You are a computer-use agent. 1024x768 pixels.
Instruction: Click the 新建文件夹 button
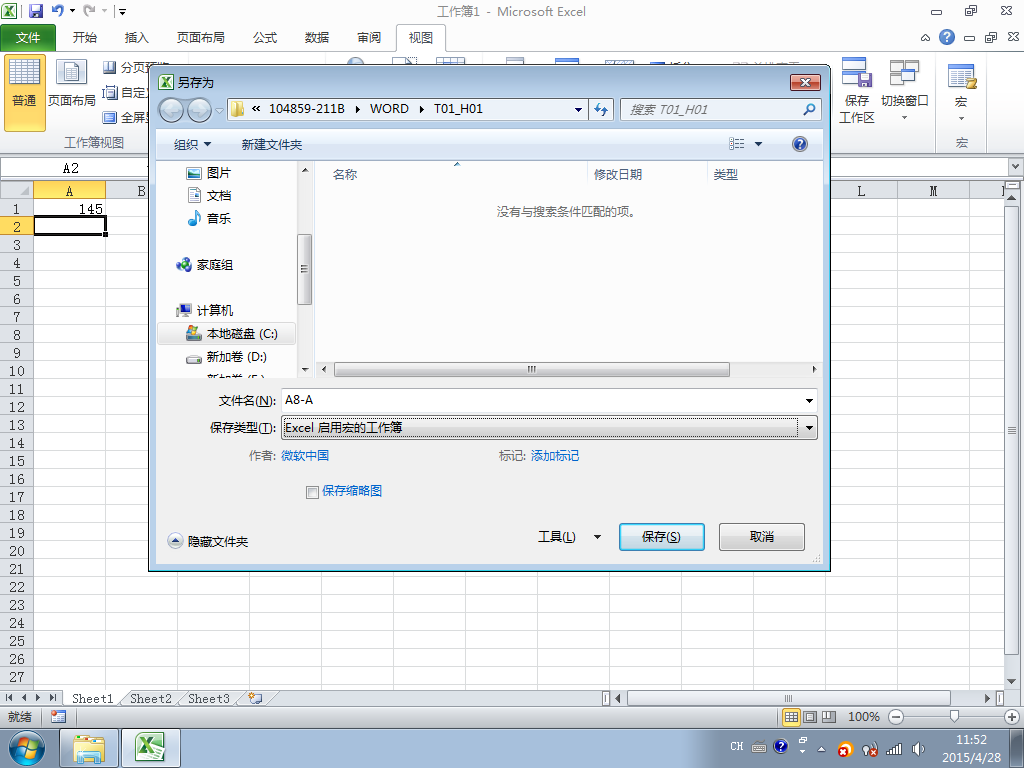272,144
